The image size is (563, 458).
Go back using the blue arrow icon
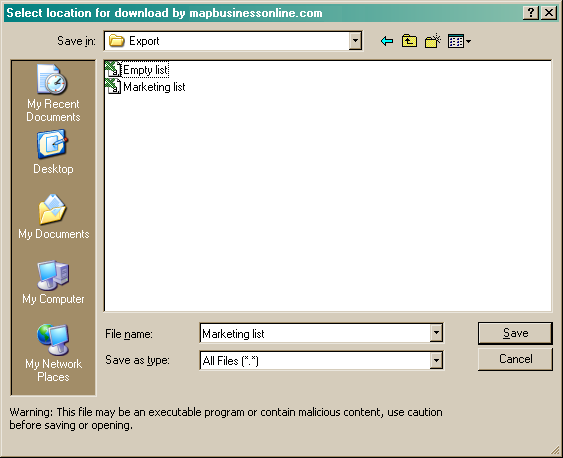pos(387,41)
